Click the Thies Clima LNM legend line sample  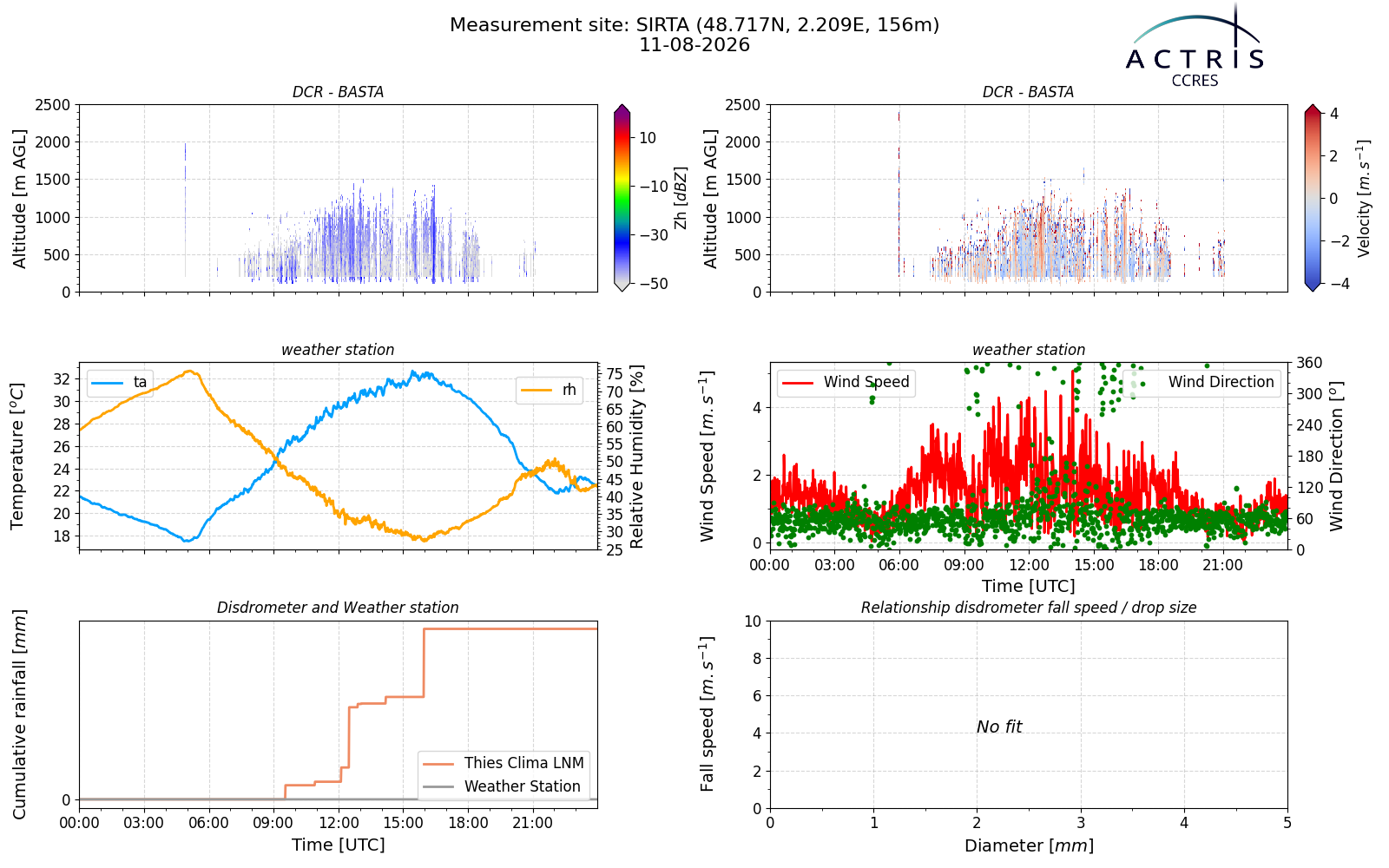(438, 764)
